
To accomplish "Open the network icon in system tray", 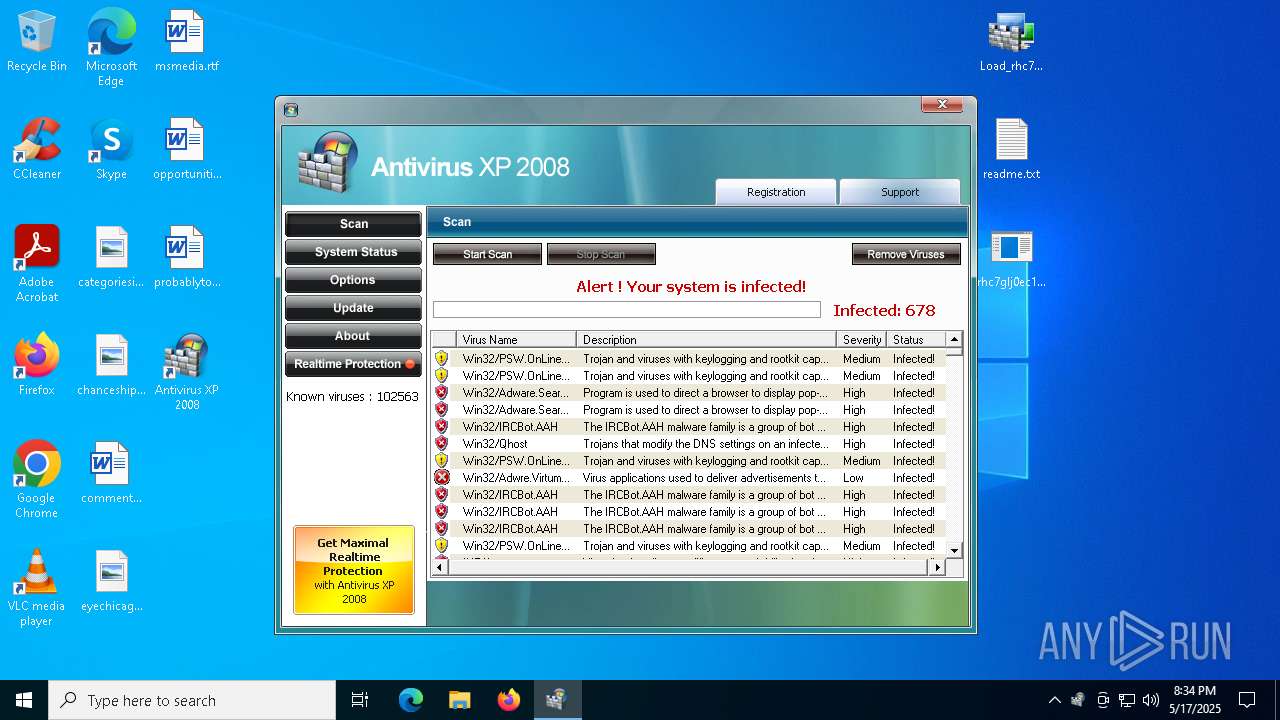I will tap(1127, 700).
